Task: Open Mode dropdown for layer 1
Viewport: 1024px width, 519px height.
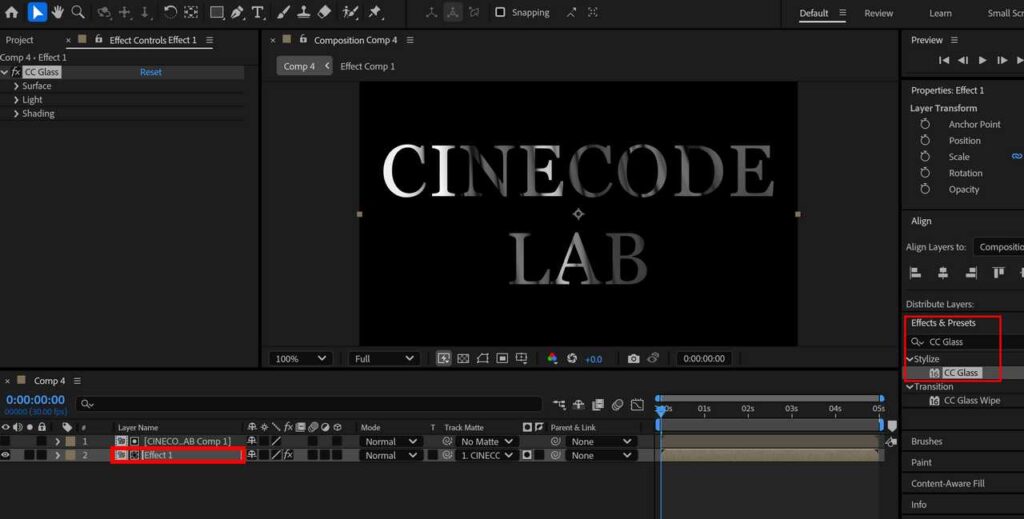Action: (391, 441)
